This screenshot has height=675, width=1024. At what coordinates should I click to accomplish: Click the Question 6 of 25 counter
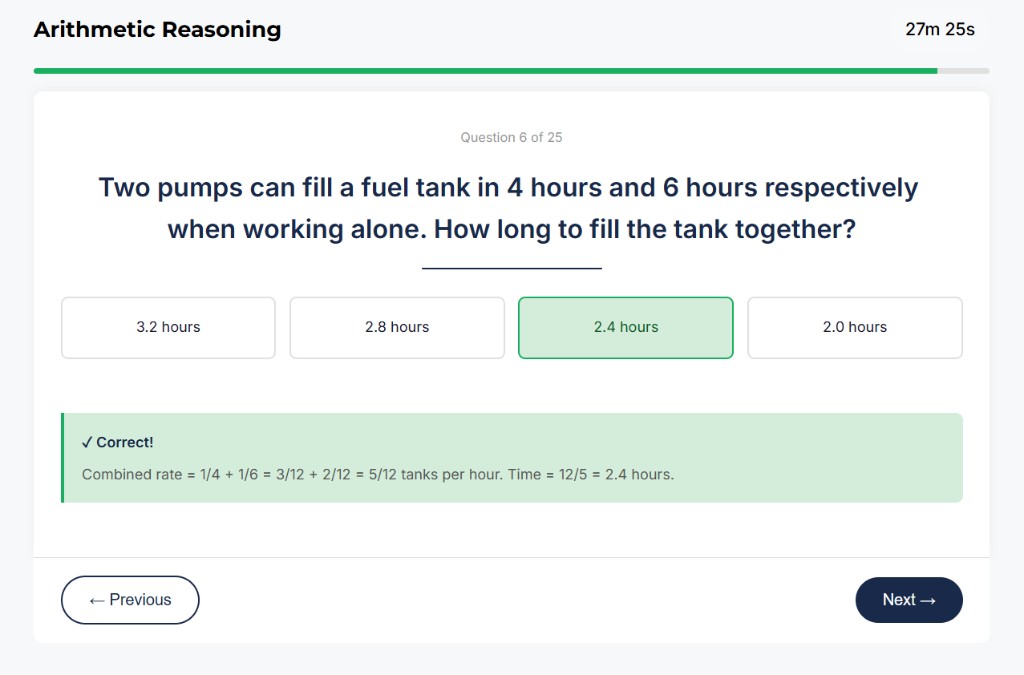[x=511, y=137]
